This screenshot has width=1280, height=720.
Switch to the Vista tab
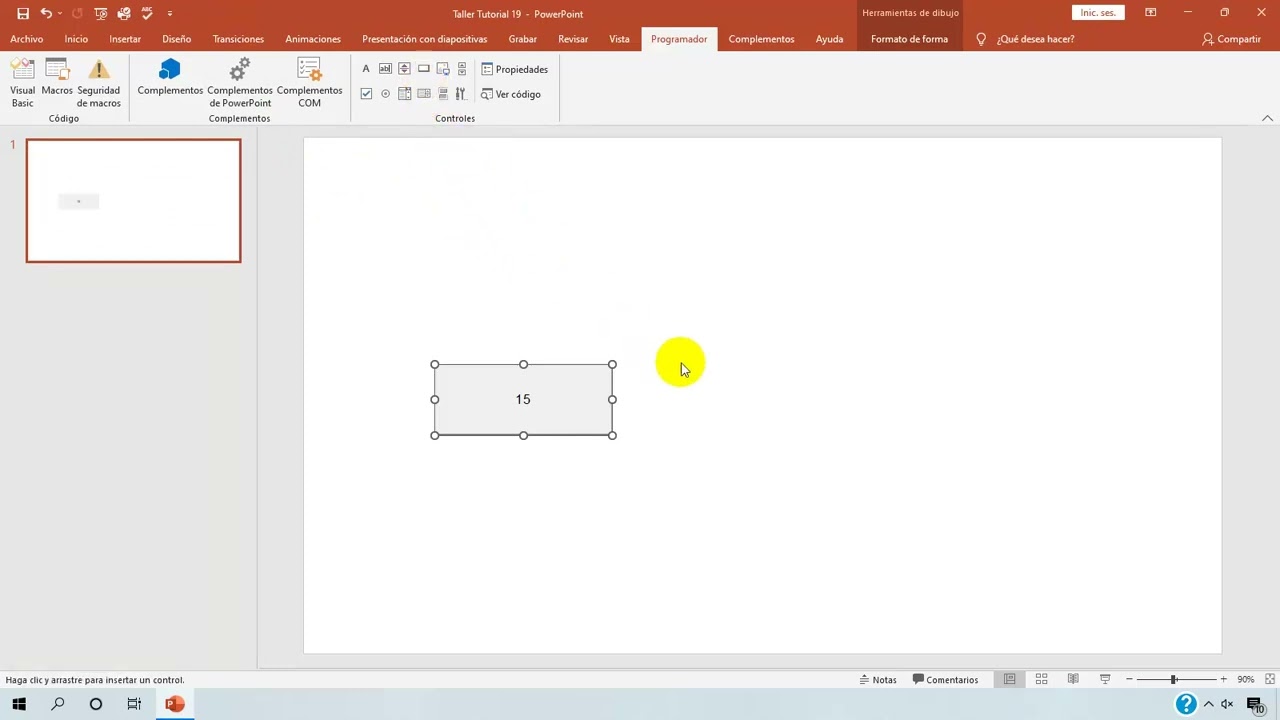click(x=619, y=39)
